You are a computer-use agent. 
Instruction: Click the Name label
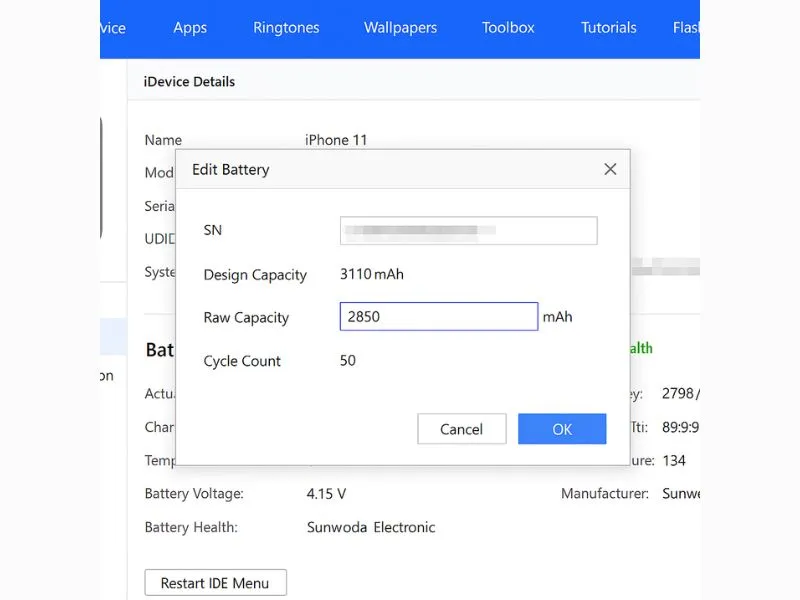tap(163, 140)
